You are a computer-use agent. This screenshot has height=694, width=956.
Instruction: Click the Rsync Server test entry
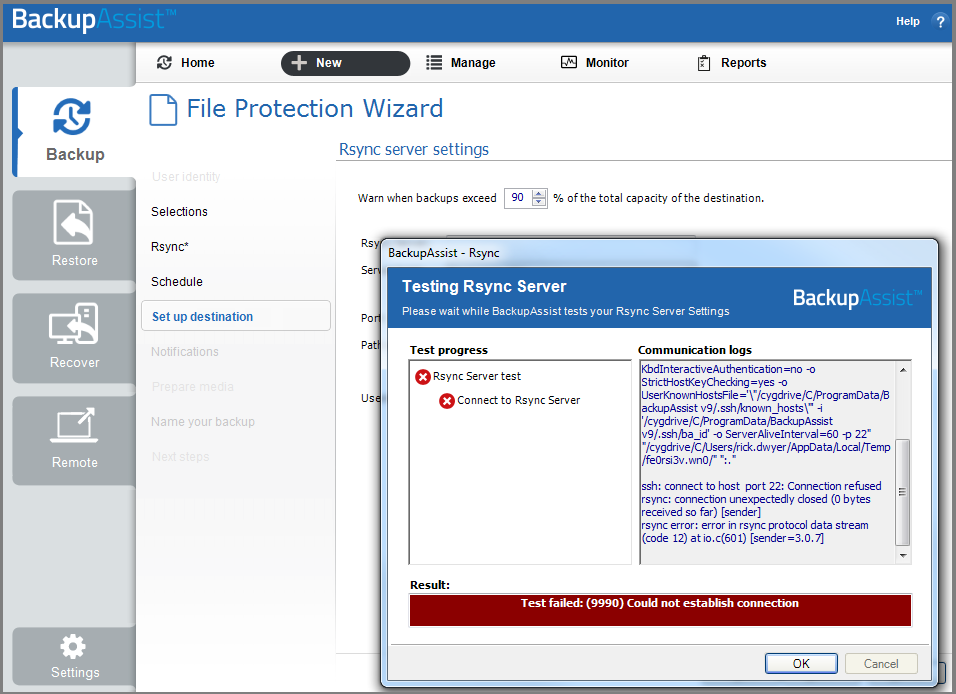[477, 376]
